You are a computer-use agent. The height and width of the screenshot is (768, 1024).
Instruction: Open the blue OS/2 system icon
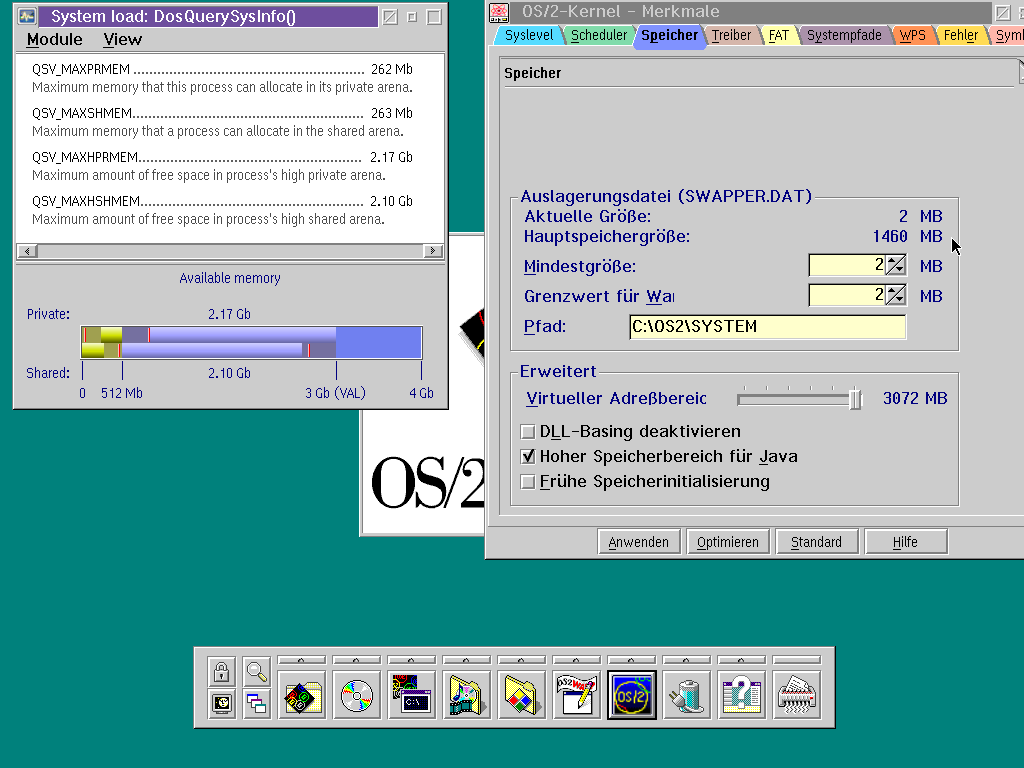(632, 696)
